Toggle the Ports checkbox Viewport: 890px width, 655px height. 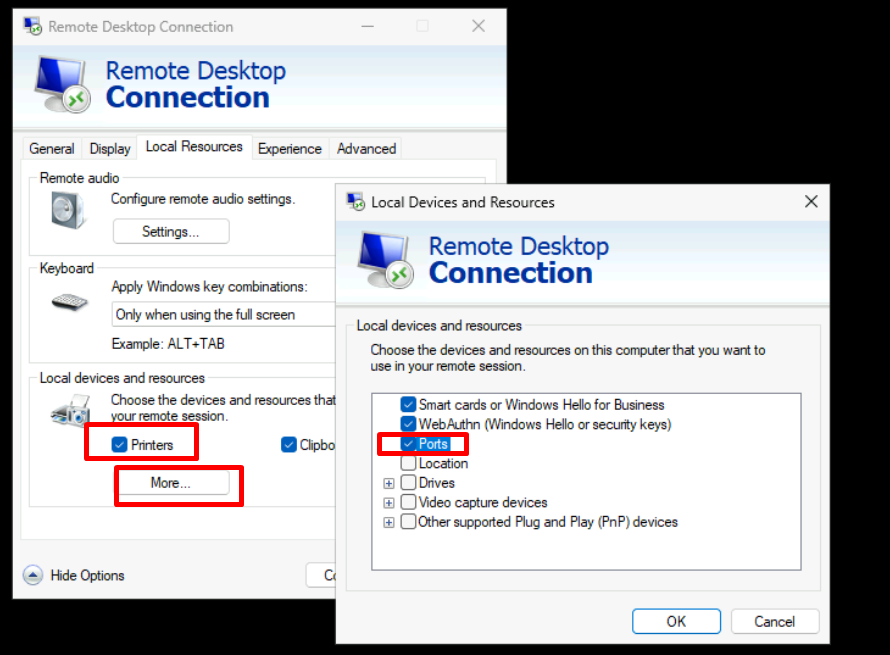tap(408, 444)
